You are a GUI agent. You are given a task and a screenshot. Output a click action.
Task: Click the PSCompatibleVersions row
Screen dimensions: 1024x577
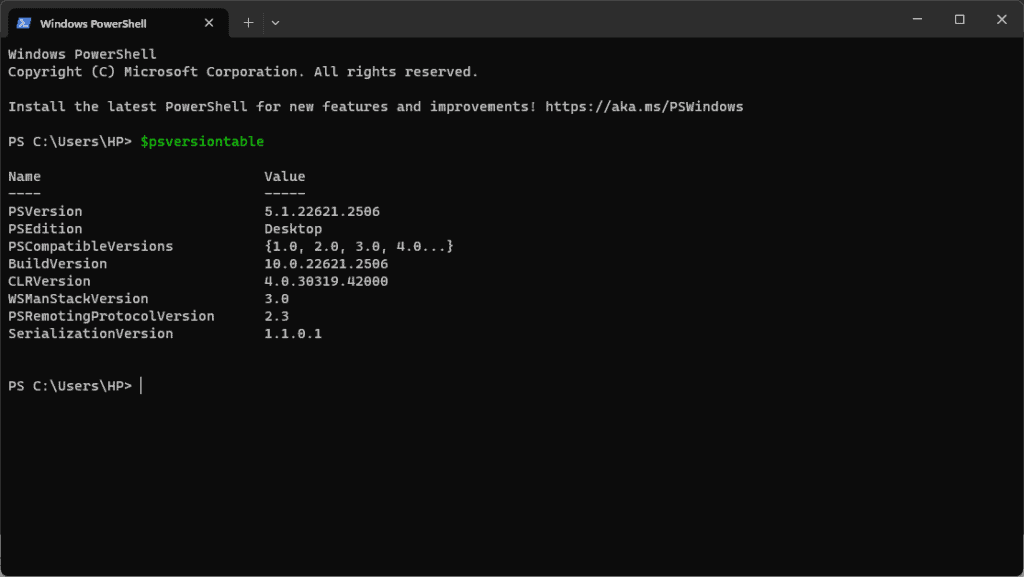coord(330,246)
